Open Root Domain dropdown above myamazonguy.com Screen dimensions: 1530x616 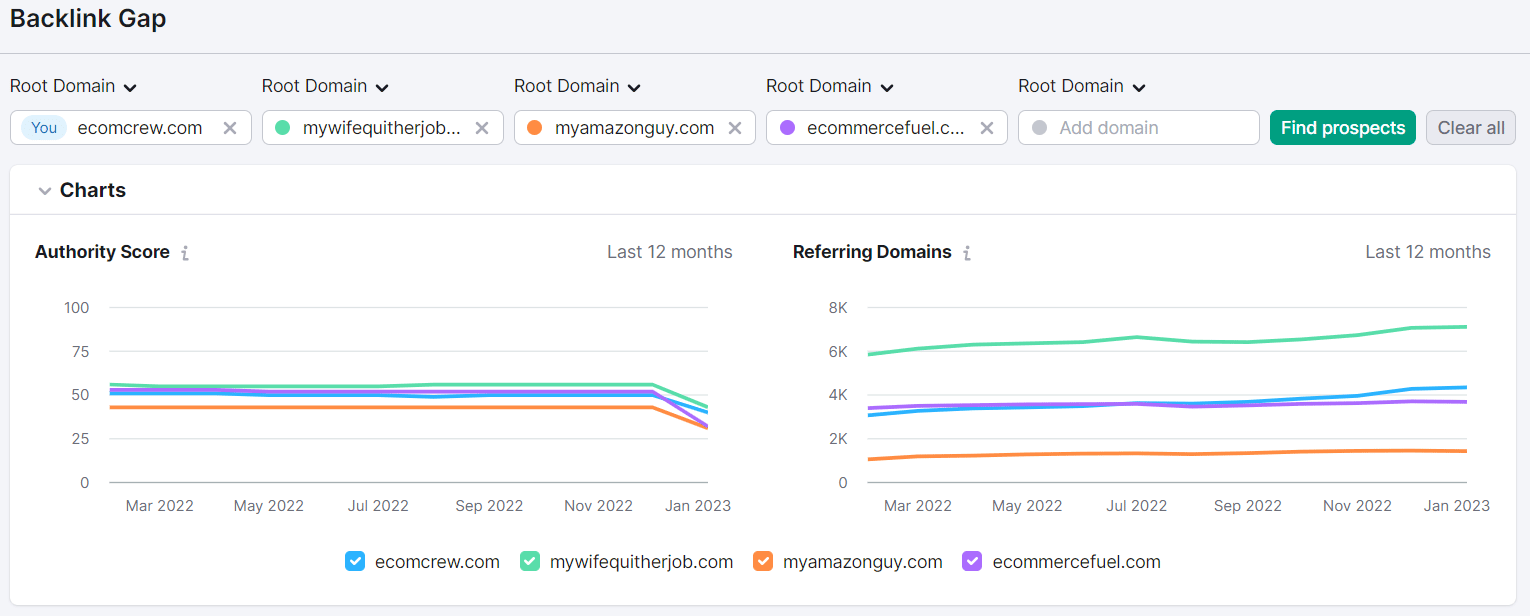578,86
